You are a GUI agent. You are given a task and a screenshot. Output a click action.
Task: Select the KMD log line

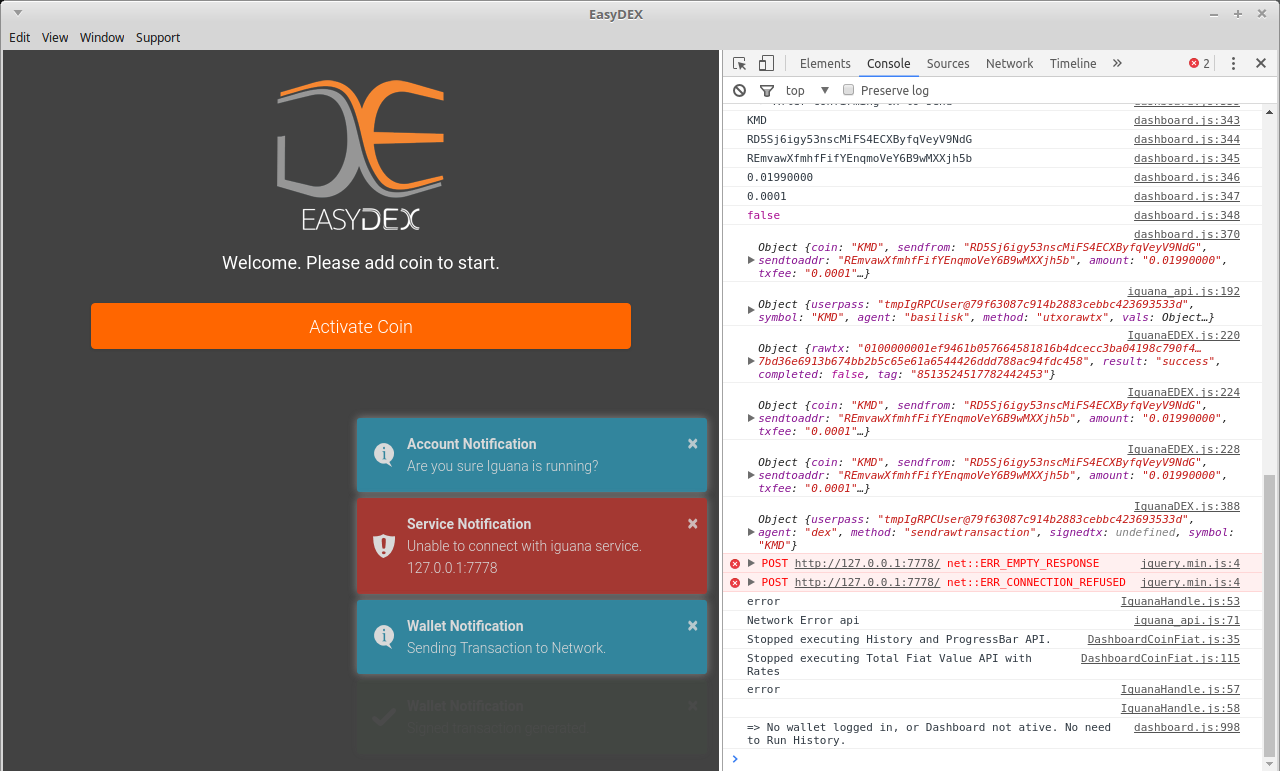click(x=757, y=120)
